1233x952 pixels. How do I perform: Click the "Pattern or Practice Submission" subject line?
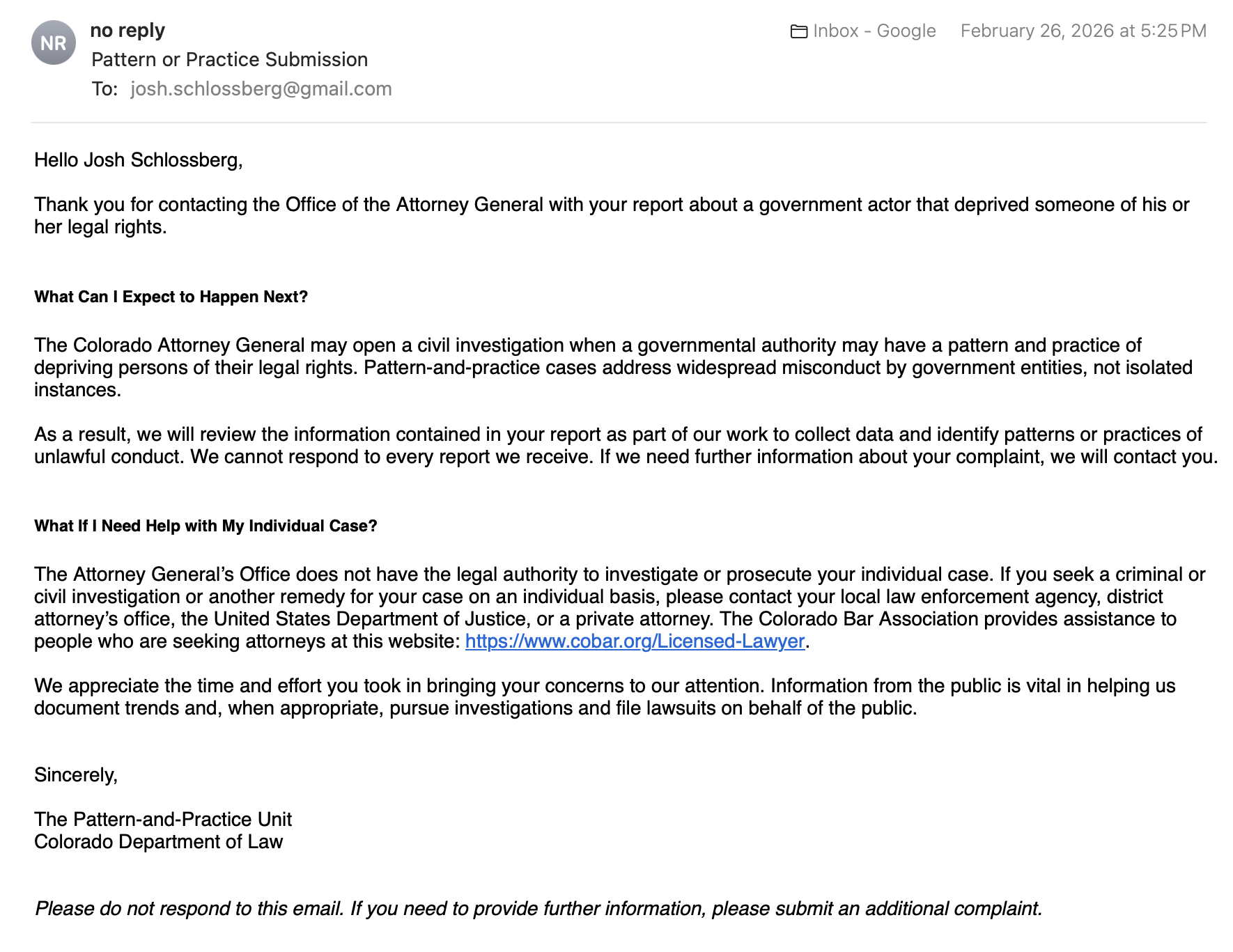coord(230,60)
